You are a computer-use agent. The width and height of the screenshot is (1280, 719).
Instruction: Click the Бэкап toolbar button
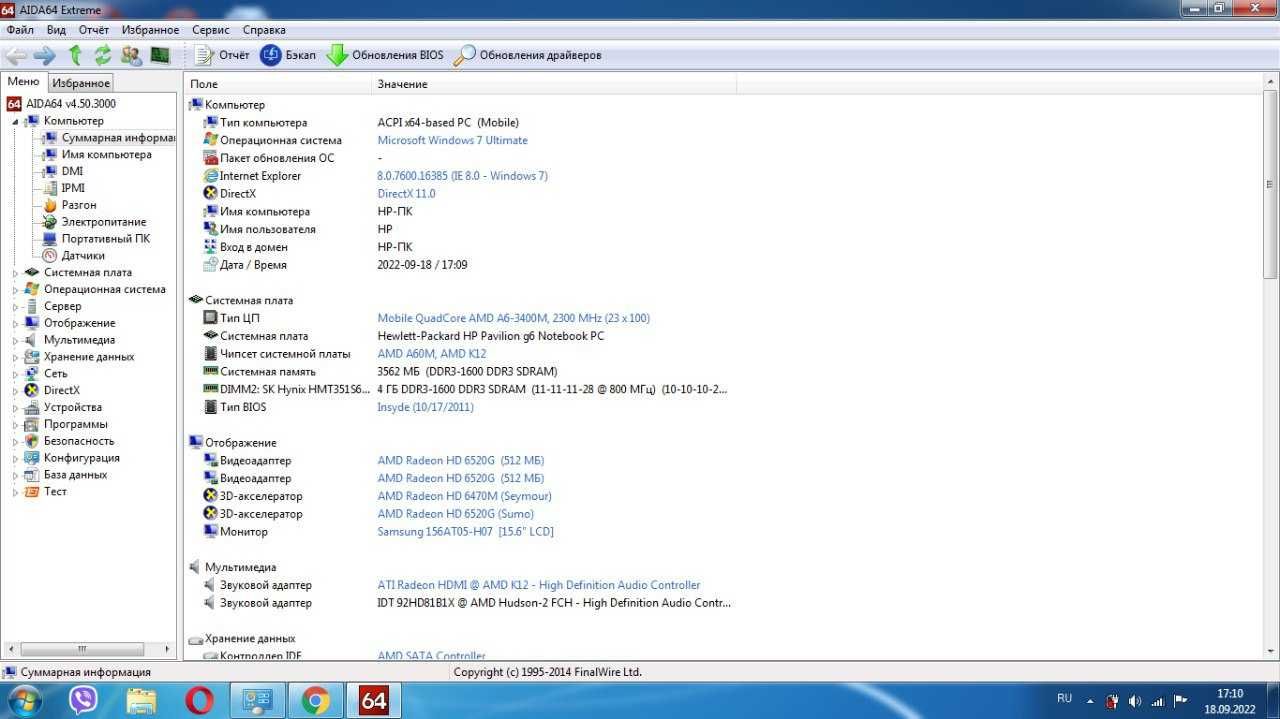288,55
